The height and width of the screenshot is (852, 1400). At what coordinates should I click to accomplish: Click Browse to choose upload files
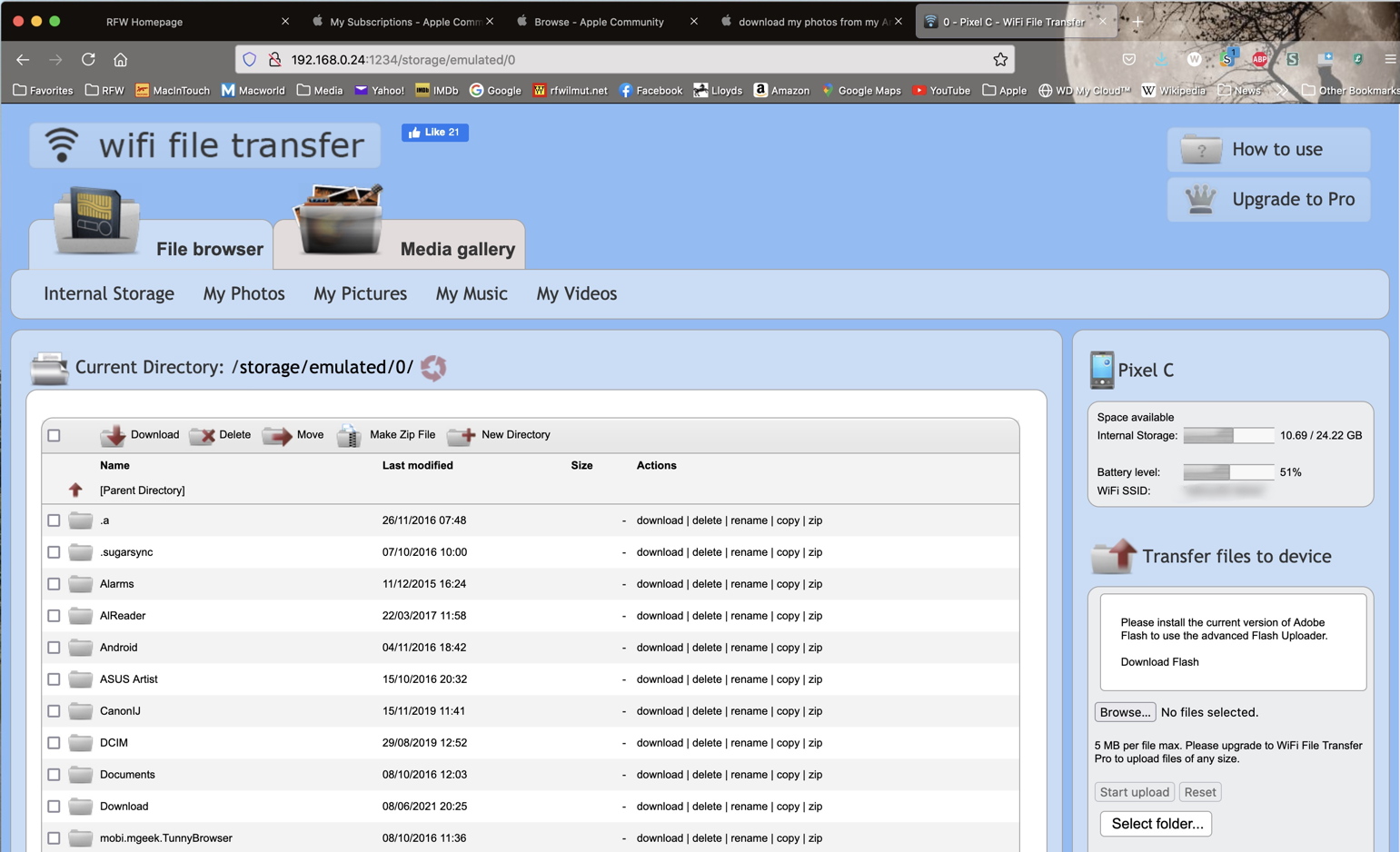1125,712
